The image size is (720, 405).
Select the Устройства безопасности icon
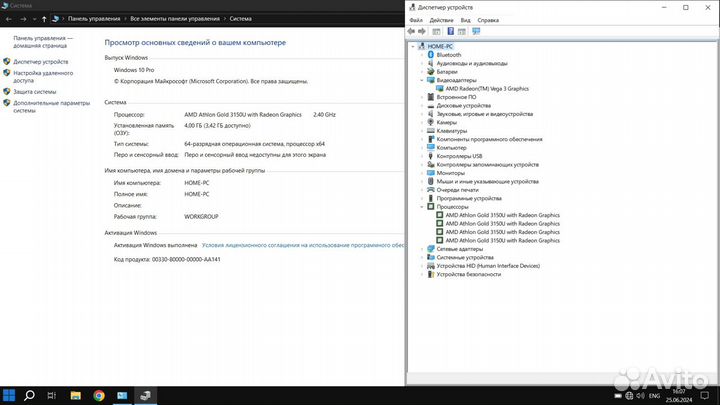coord(431,274)
